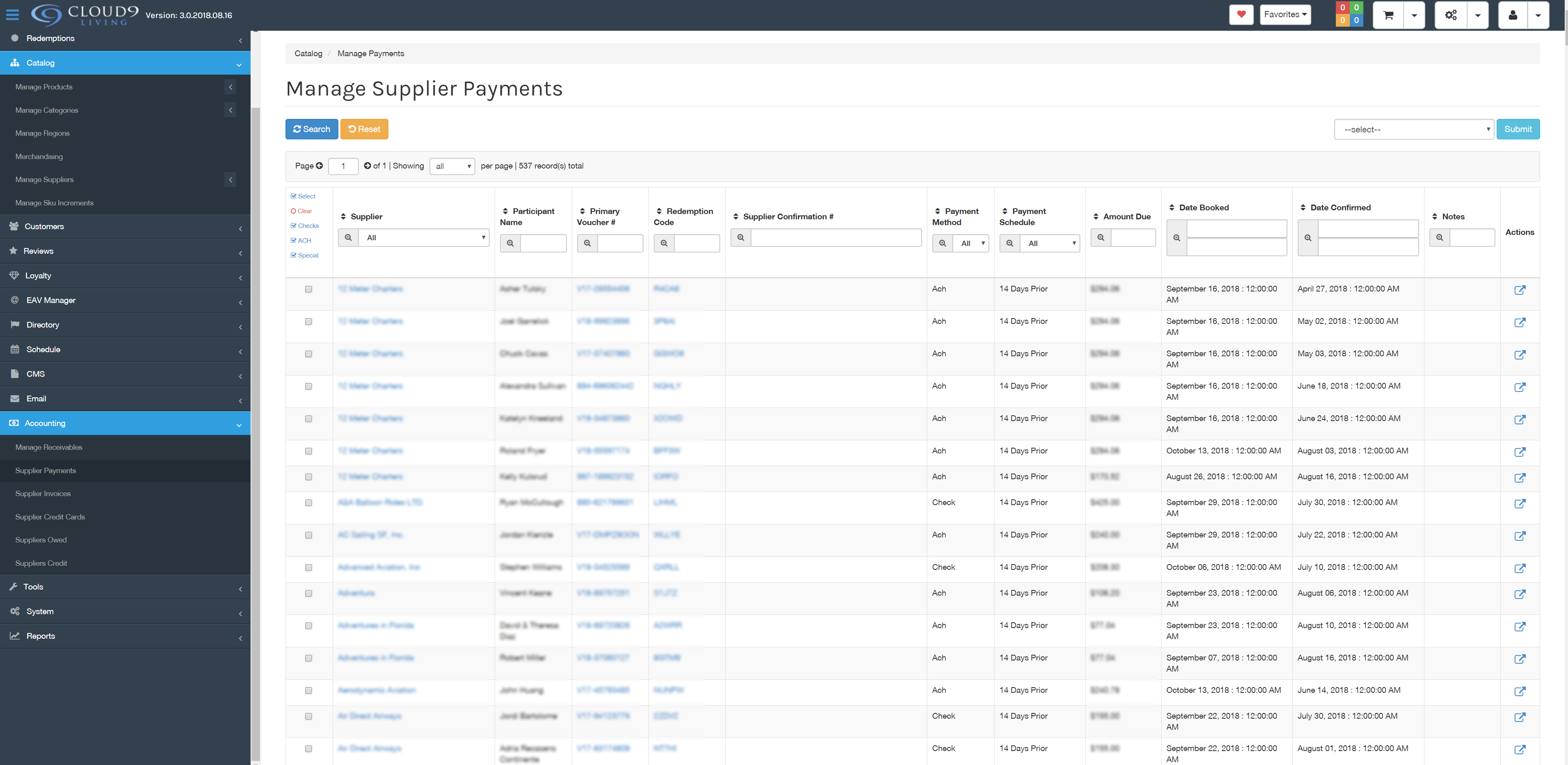Open row action icon for April 27 confirmed

1520,290
